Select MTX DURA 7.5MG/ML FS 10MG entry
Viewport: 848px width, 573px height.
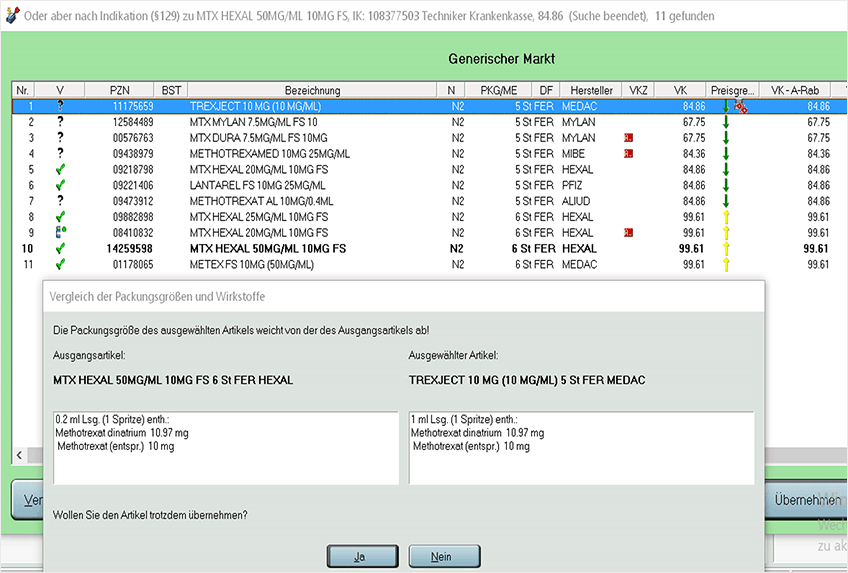(x=258, y=138)
